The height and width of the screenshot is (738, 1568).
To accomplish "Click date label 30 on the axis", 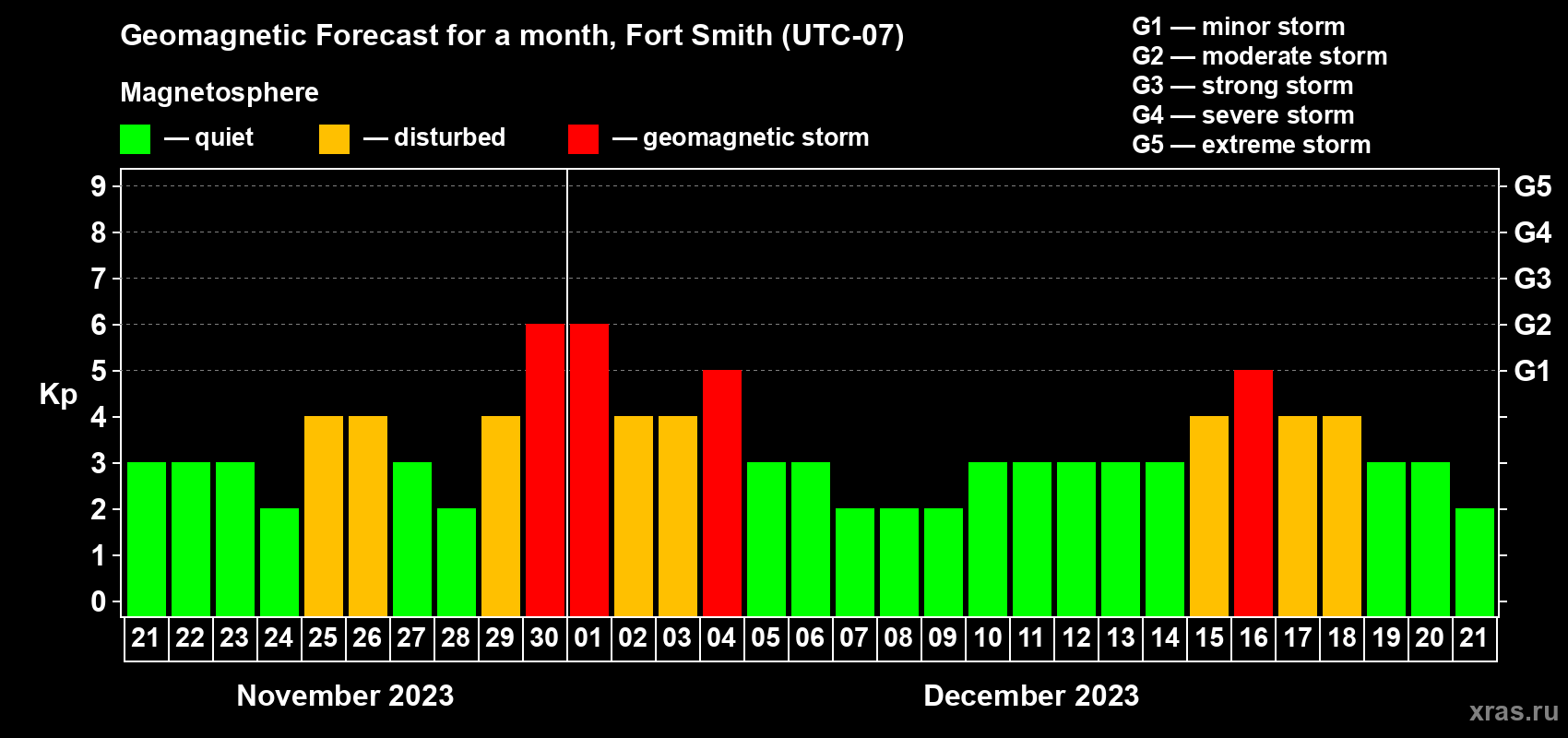I will click(544, 637).
